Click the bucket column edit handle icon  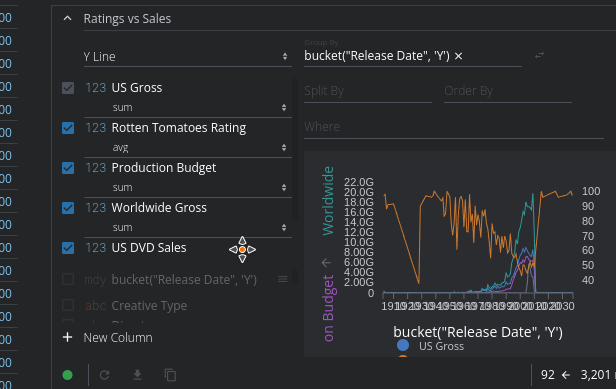pyautogui.click(x=282, y=279)
